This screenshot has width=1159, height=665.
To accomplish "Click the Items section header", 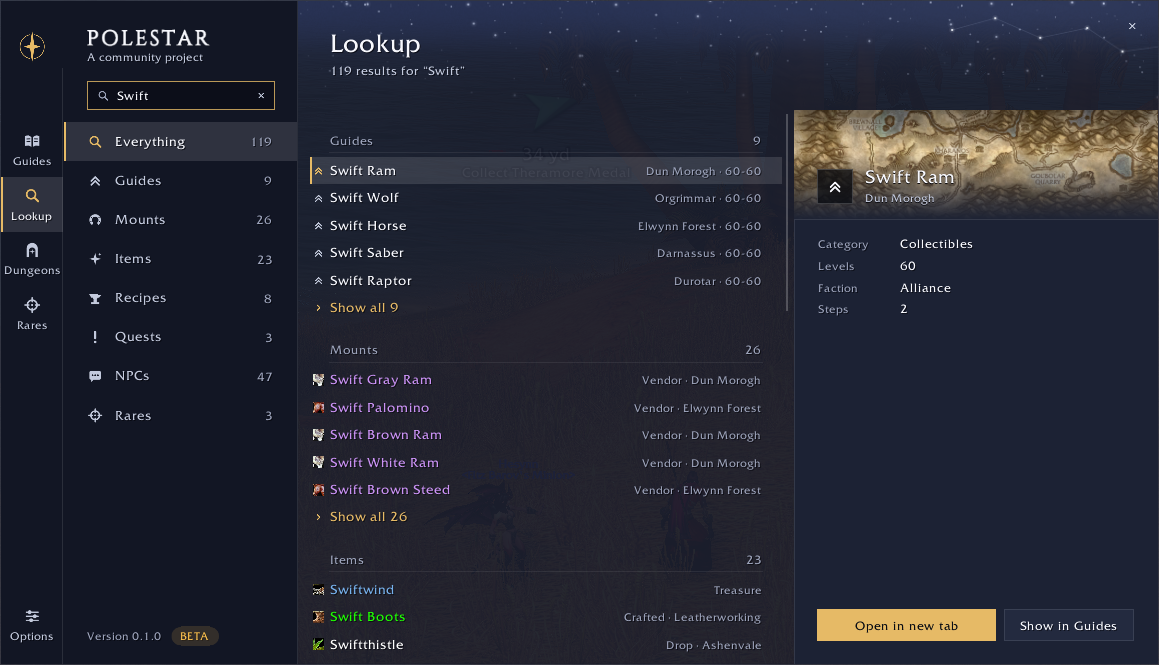I will pos(545,560).
